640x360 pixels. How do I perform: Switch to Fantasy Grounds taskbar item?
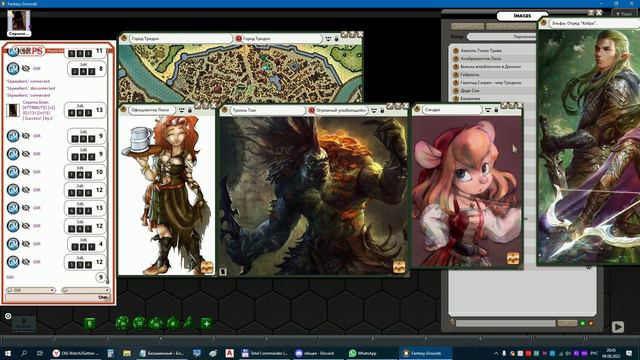[424, 353]
